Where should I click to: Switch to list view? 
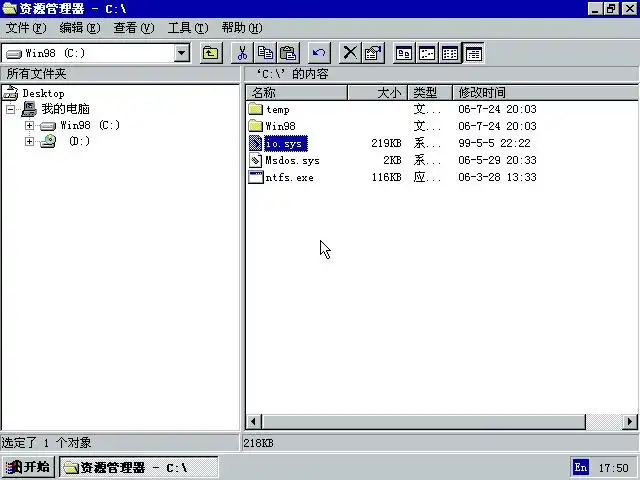[x=450, y=53]
